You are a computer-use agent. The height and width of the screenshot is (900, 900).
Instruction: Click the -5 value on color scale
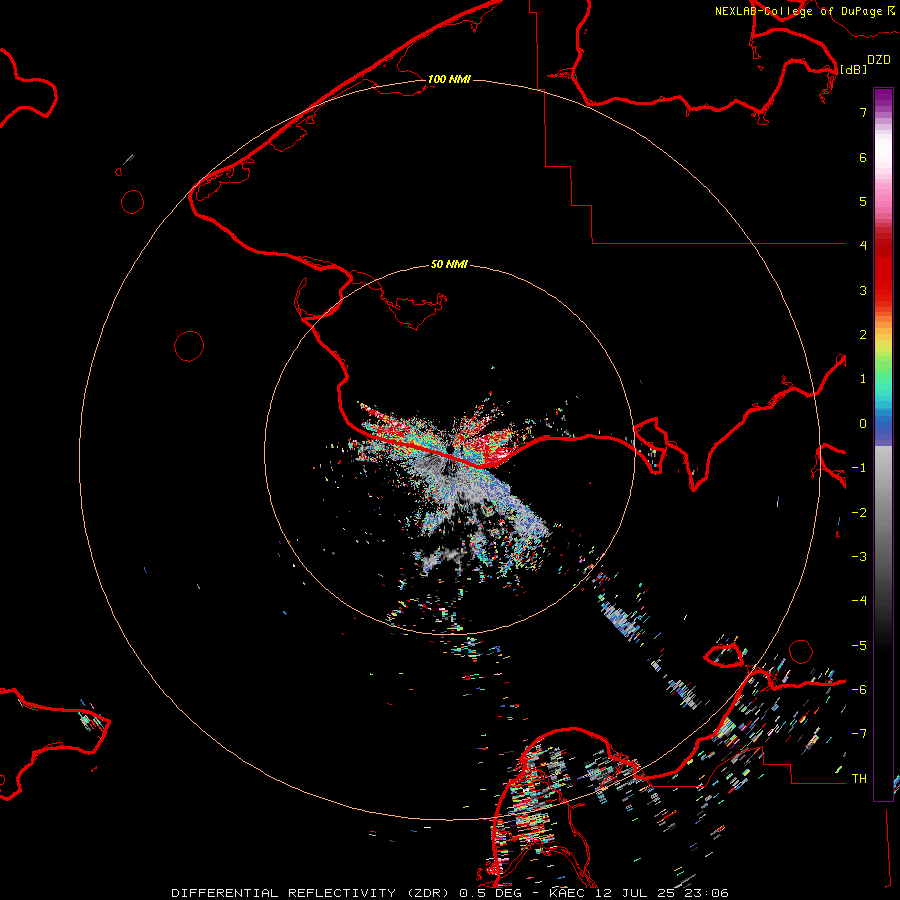(x=859, y=646)
